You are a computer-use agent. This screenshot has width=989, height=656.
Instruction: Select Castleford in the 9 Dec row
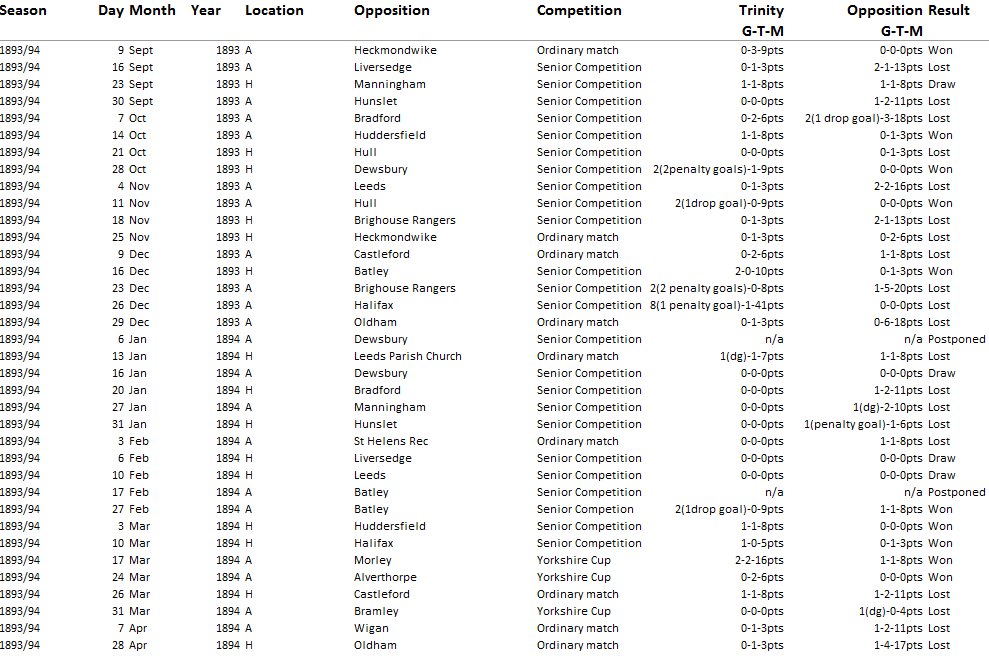coord(382,254)
